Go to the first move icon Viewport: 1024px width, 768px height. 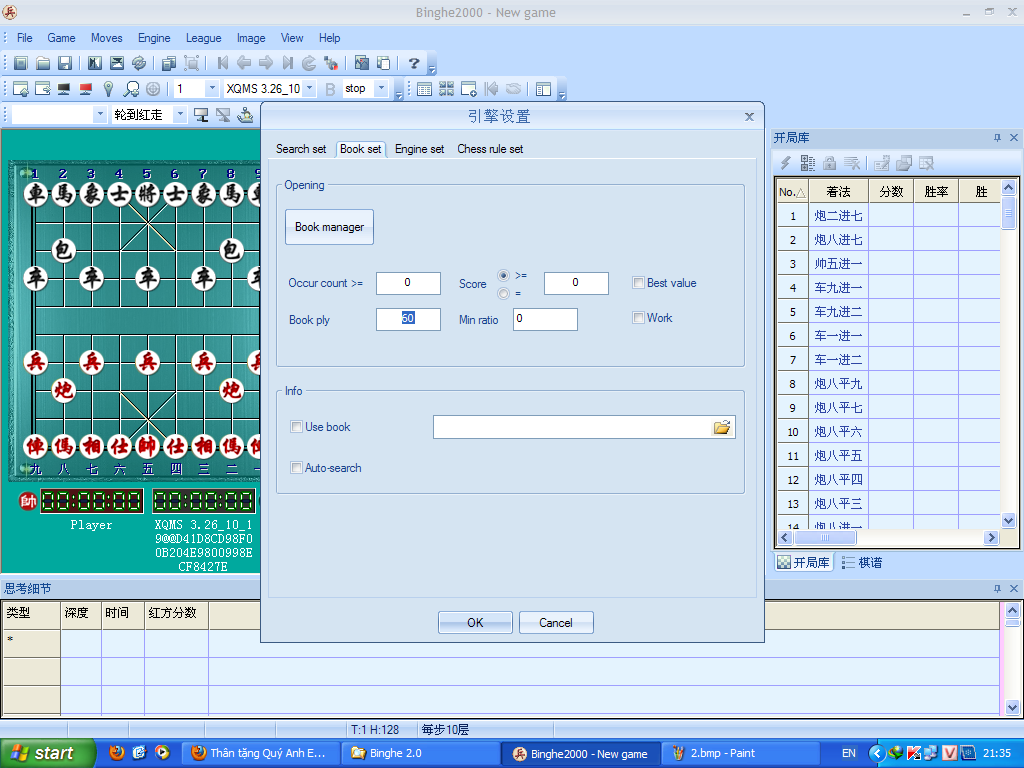tap(223, 63)
